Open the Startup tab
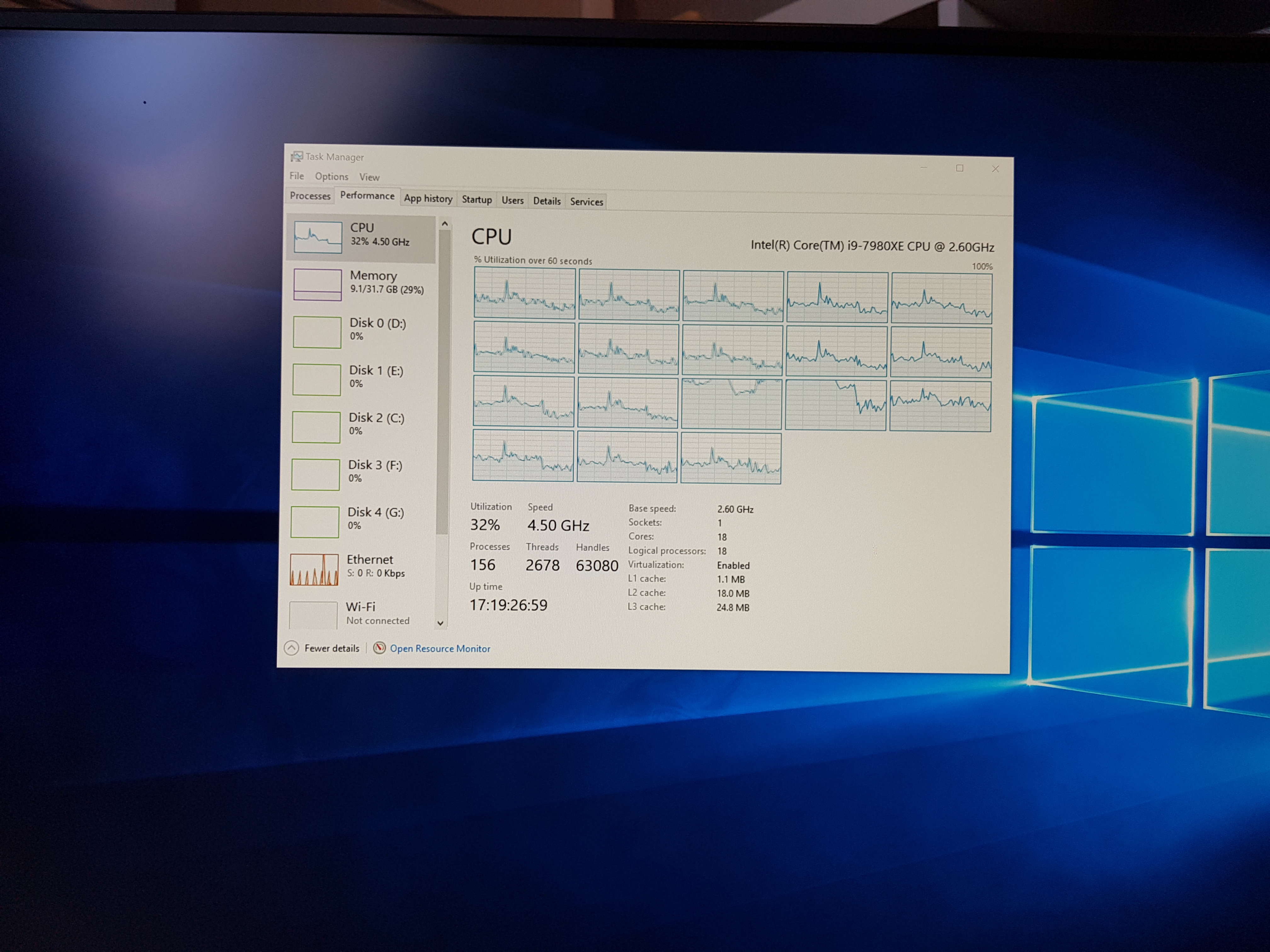 tap(477, 199)
